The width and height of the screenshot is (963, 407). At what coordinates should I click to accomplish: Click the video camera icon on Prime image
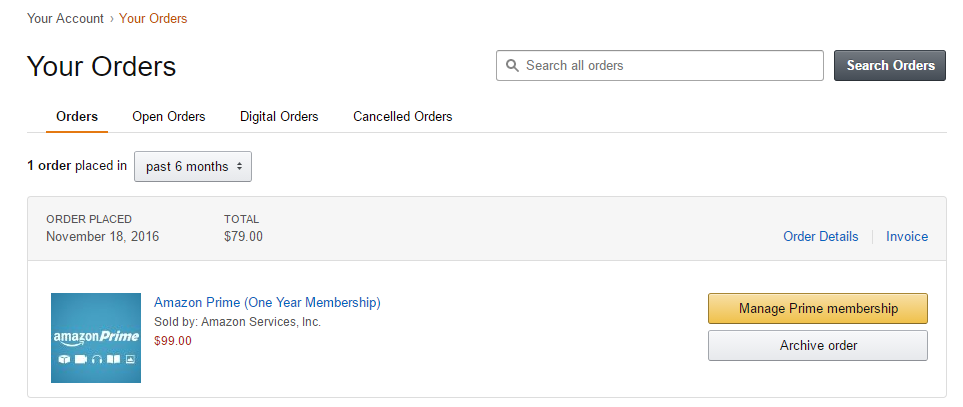tap(80, 359)
